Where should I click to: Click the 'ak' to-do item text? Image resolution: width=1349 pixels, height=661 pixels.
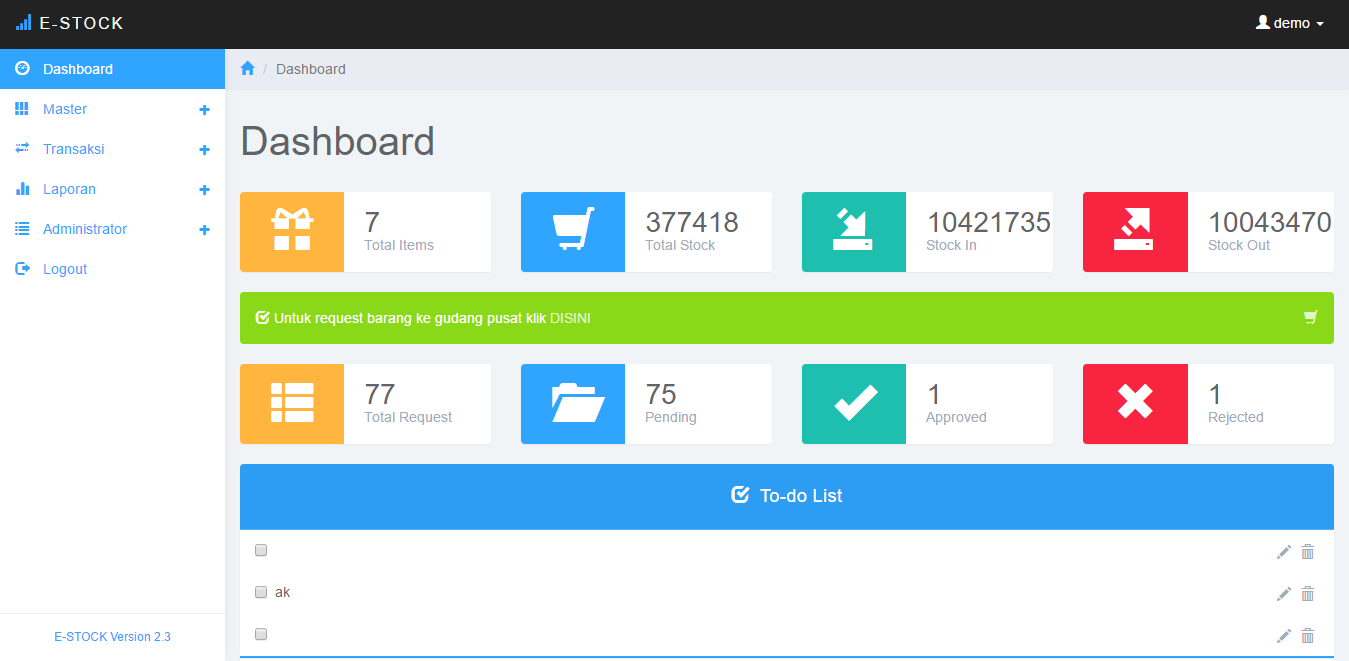pyautogui.click(x=282, y=592)
